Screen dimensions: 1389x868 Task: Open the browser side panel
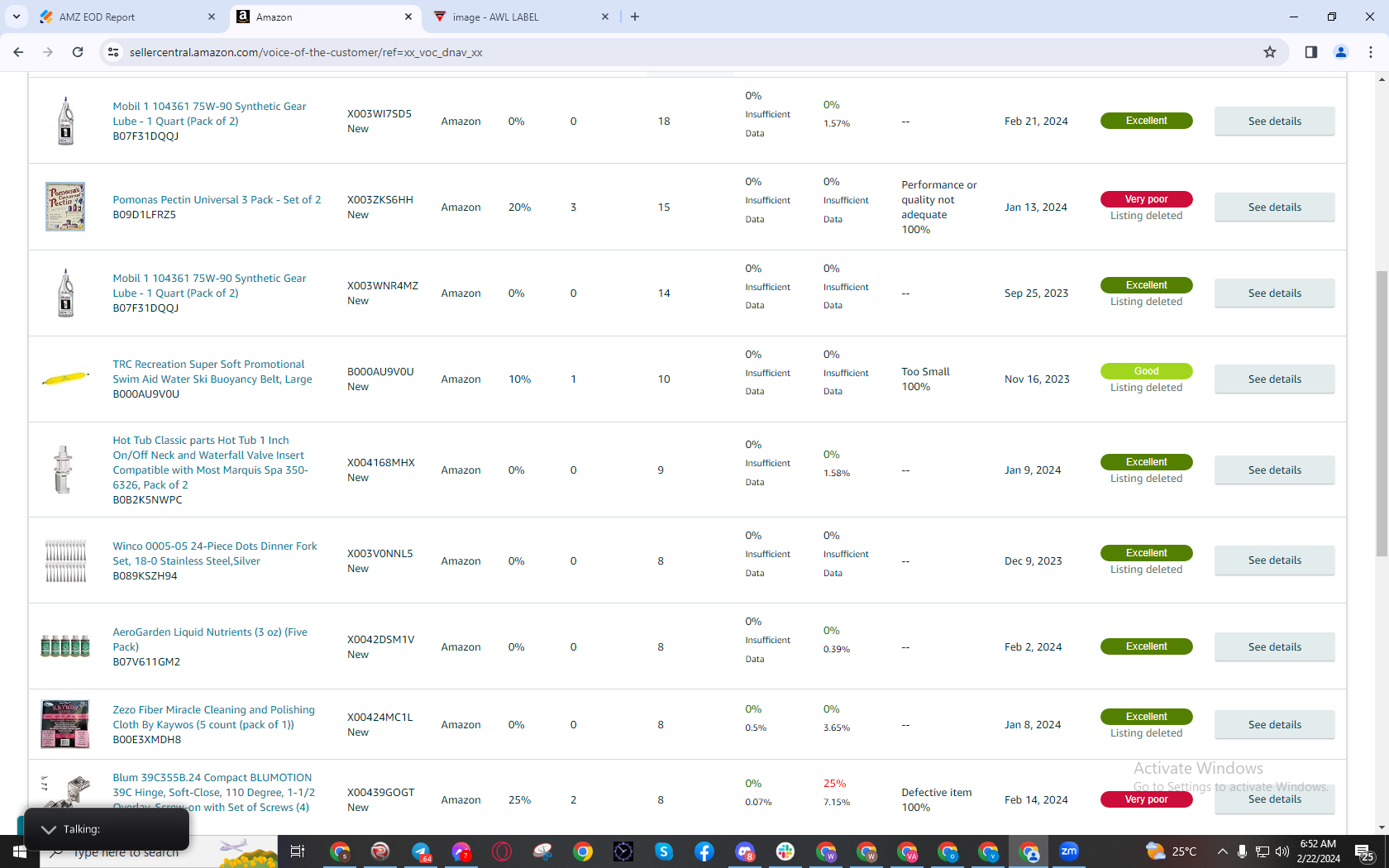click(1311, 52)
